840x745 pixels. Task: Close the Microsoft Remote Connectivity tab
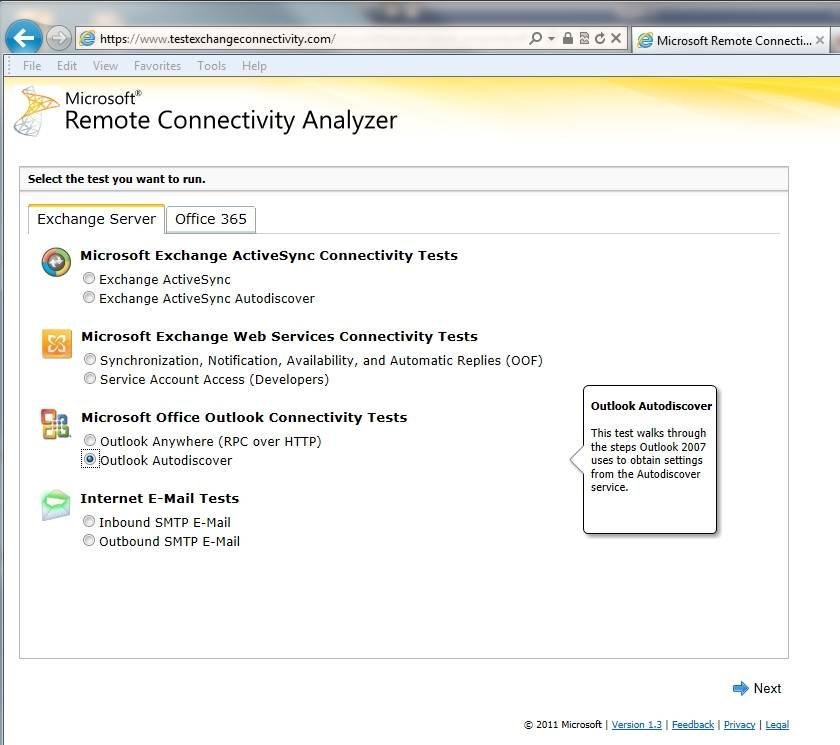820,40
